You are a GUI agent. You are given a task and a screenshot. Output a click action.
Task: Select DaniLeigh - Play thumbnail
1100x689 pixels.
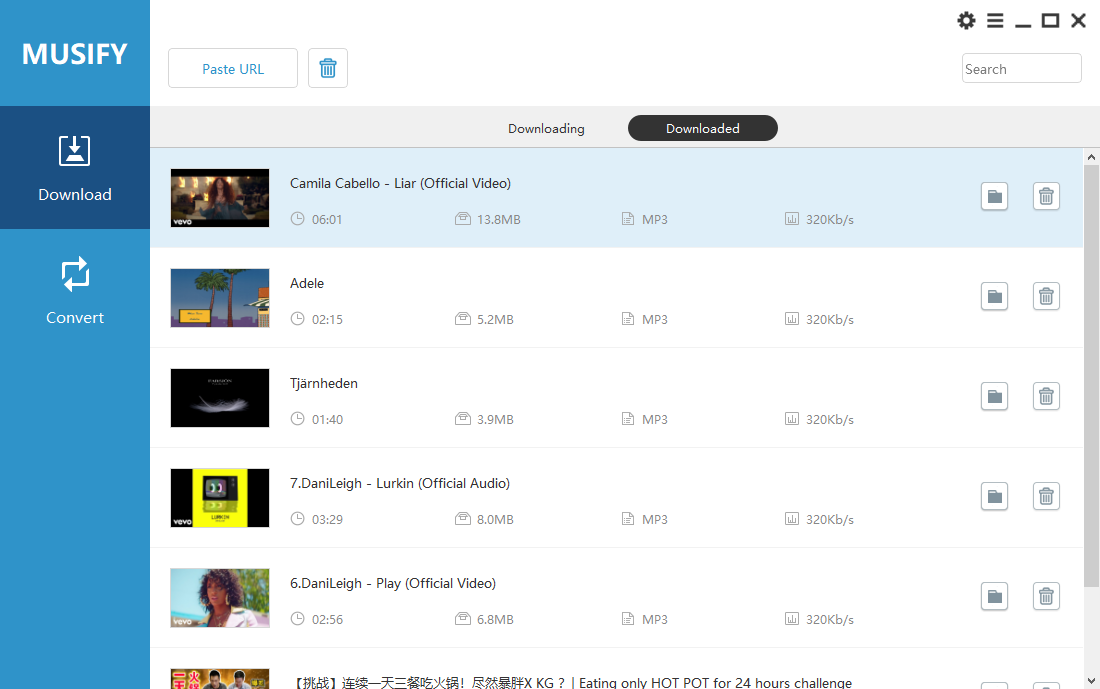coord(220,598)
